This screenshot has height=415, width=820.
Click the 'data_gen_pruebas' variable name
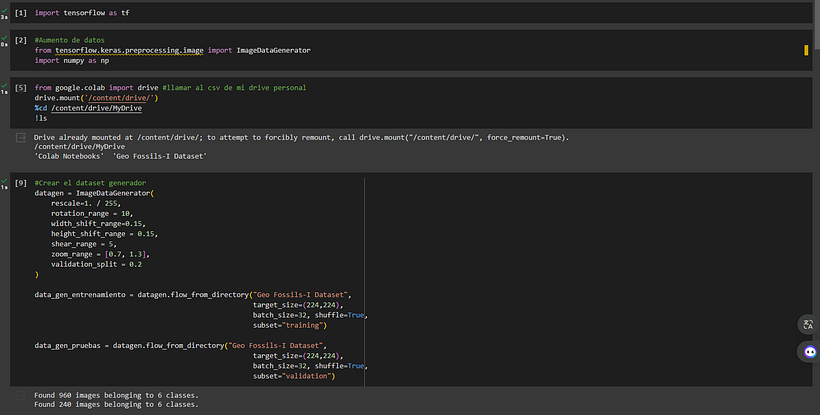tap(67, 345)
